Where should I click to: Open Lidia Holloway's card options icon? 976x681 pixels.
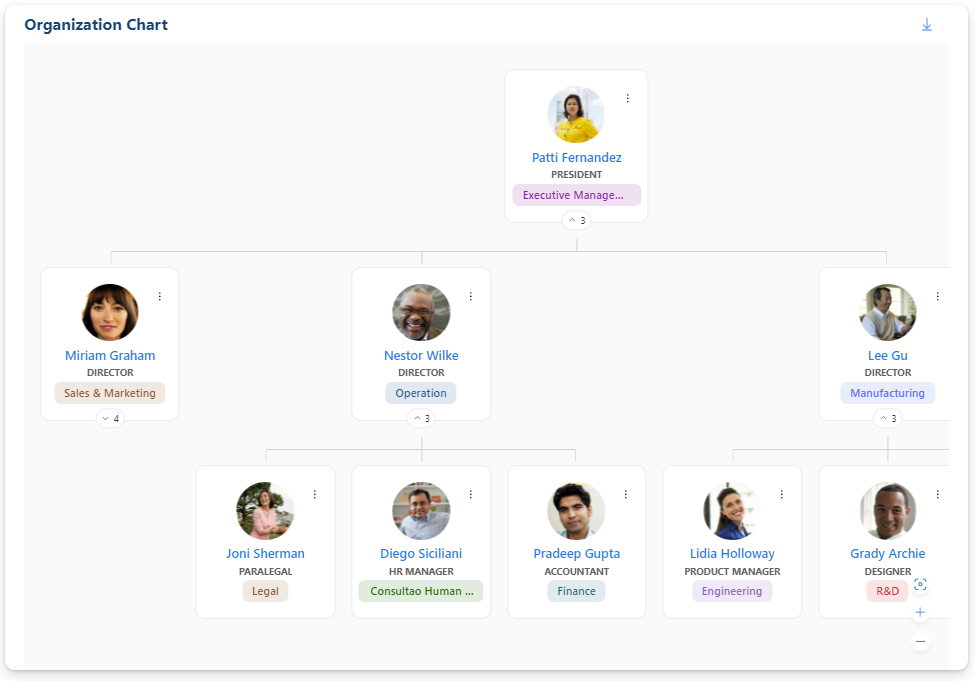pos(781,494)
